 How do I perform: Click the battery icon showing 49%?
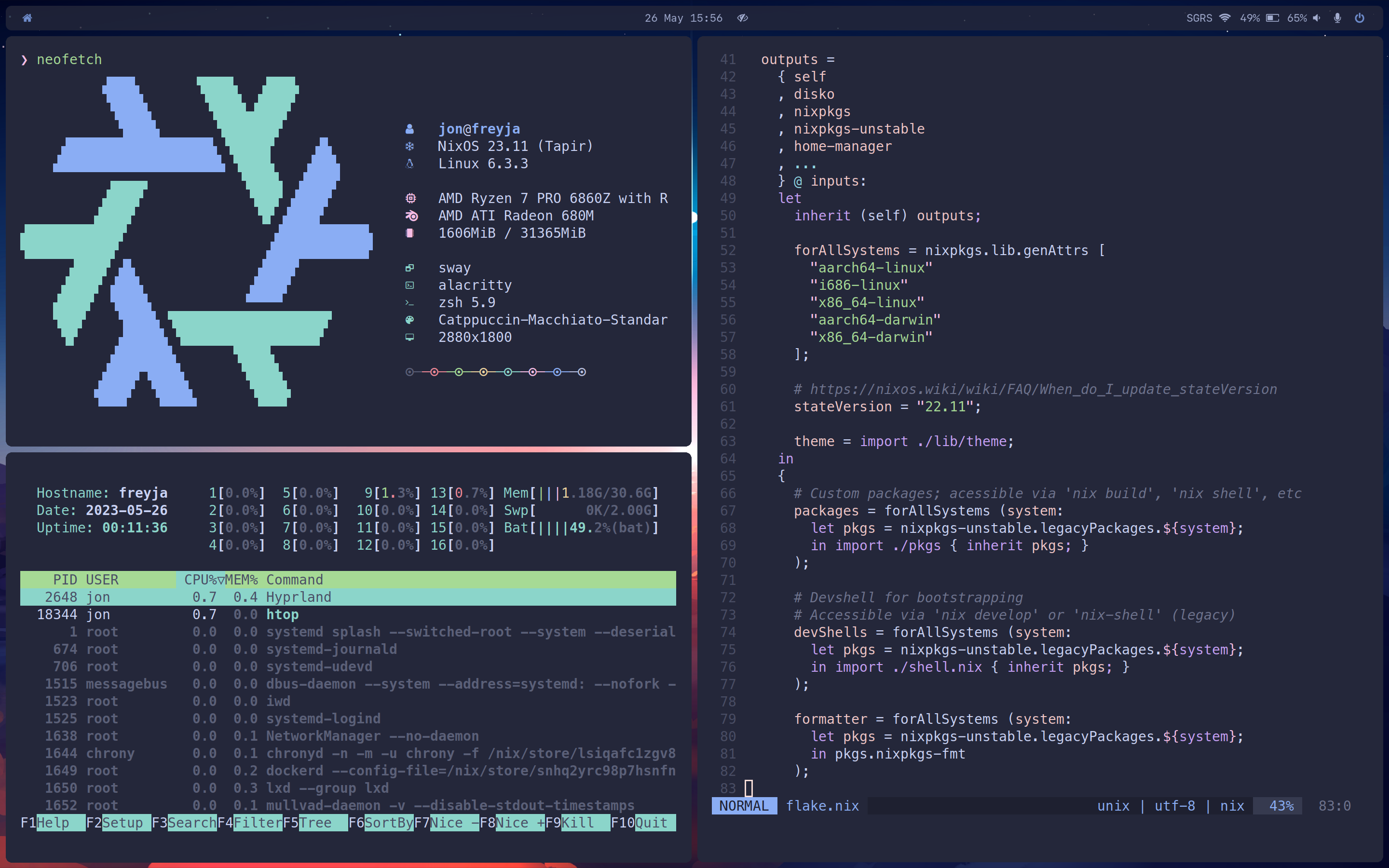click(1272, 18)
